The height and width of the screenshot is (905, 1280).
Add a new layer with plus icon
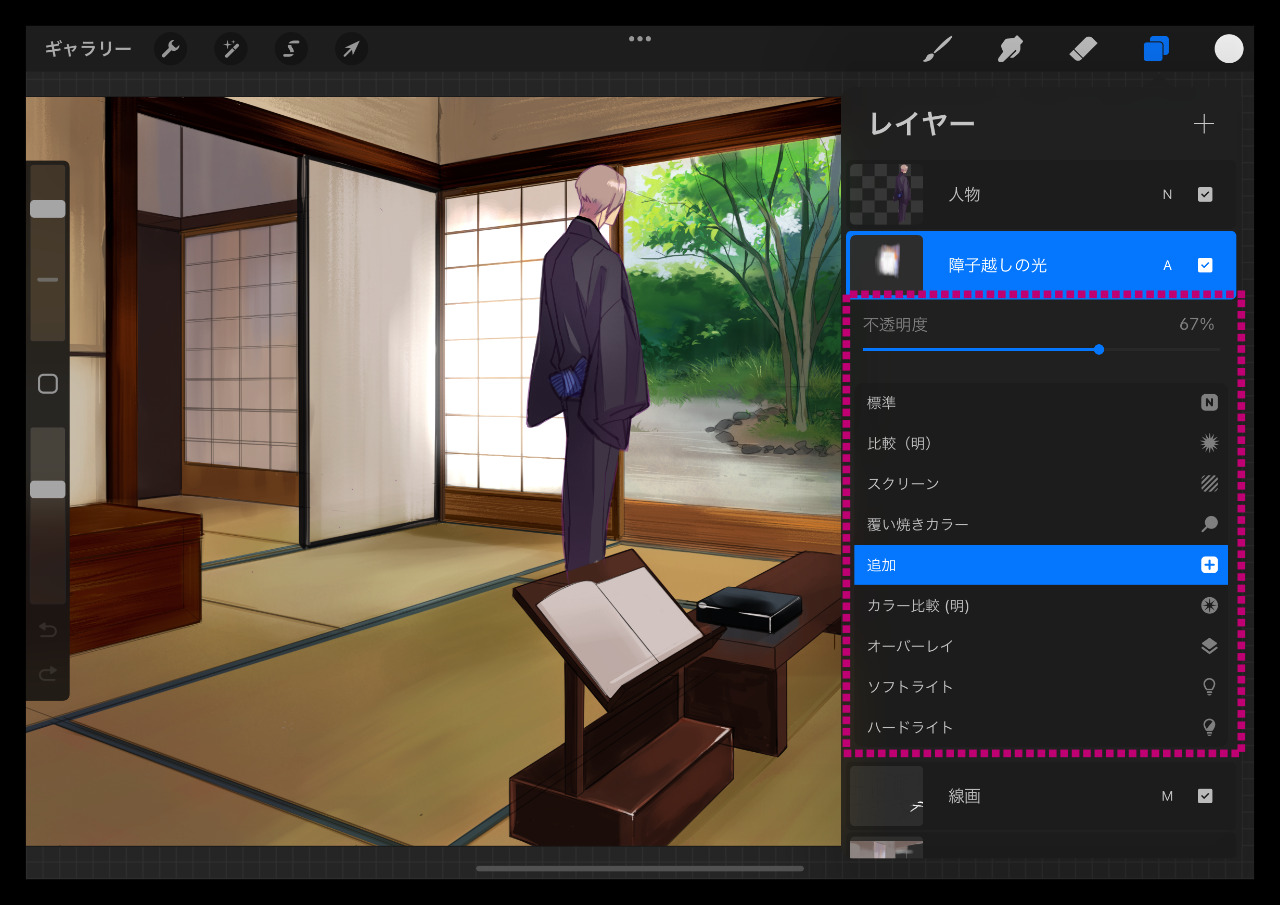point(1204,124)
